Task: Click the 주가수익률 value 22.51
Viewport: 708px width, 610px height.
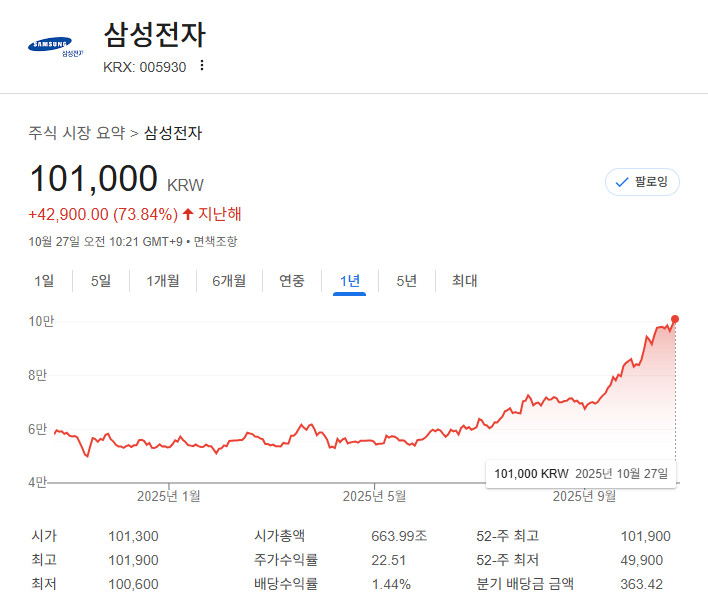Action: click(x=389, y=560)
